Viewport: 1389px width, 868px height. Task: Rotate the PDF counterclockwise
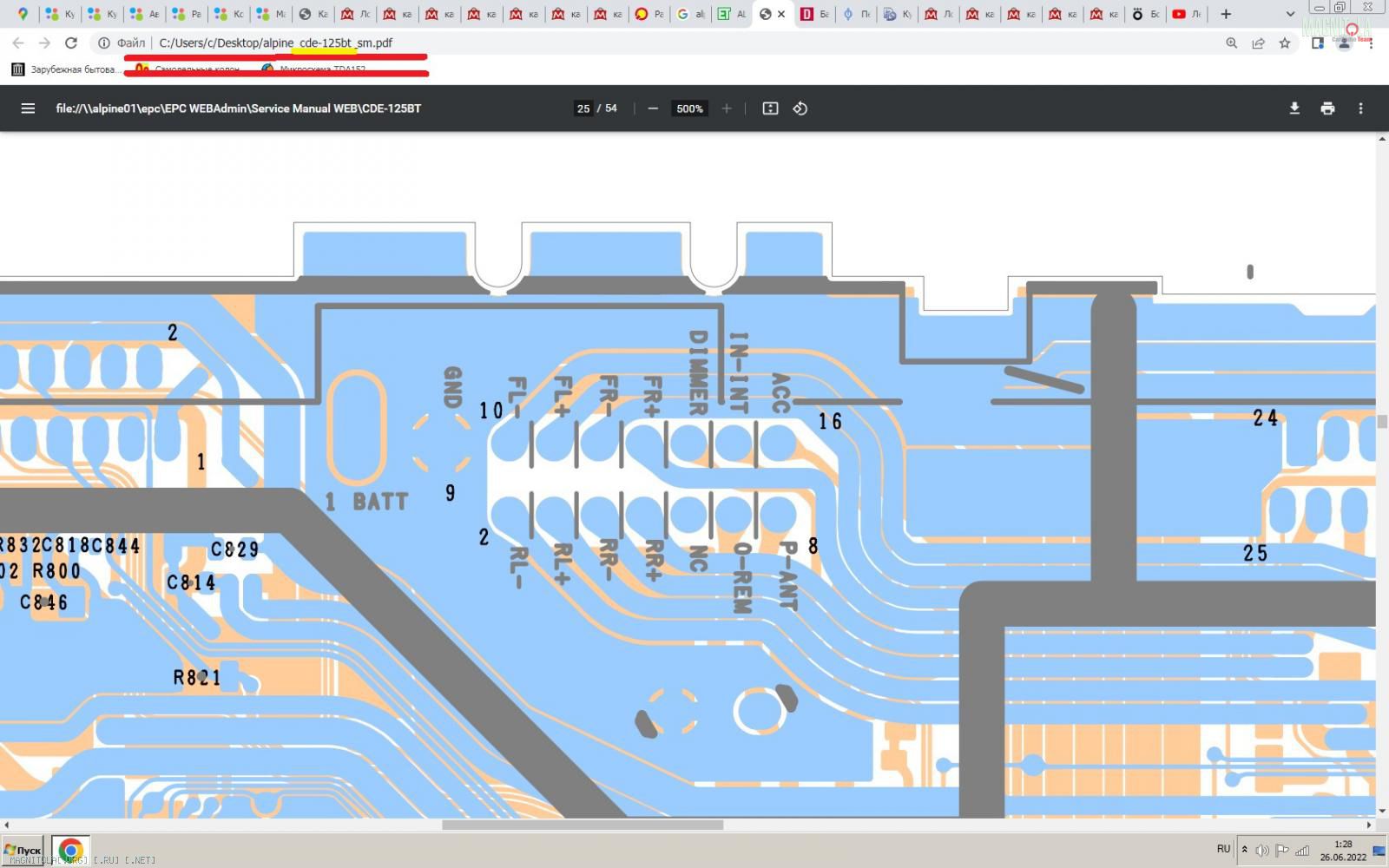800,108
